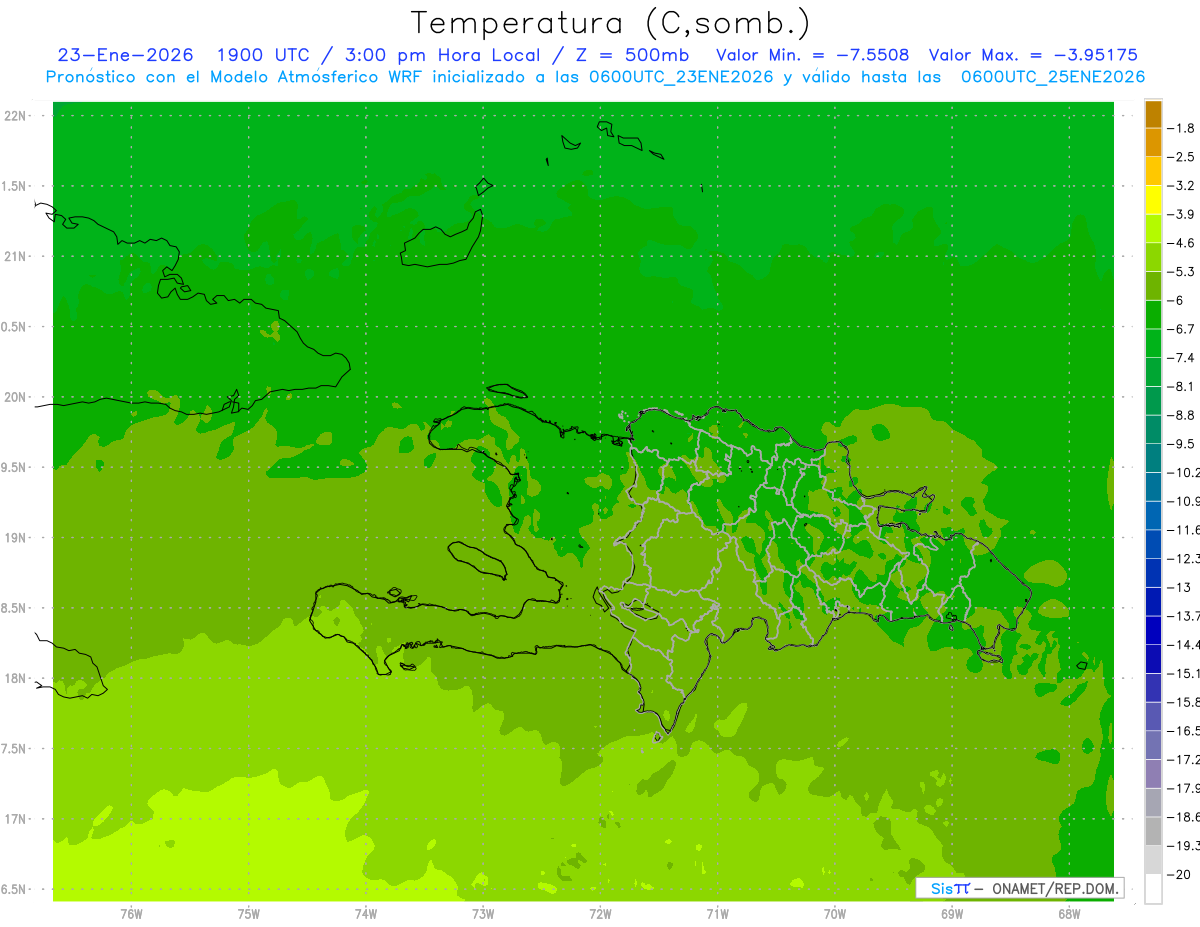
Task: Click the '70W' longitude label
Action: [835, 914]
